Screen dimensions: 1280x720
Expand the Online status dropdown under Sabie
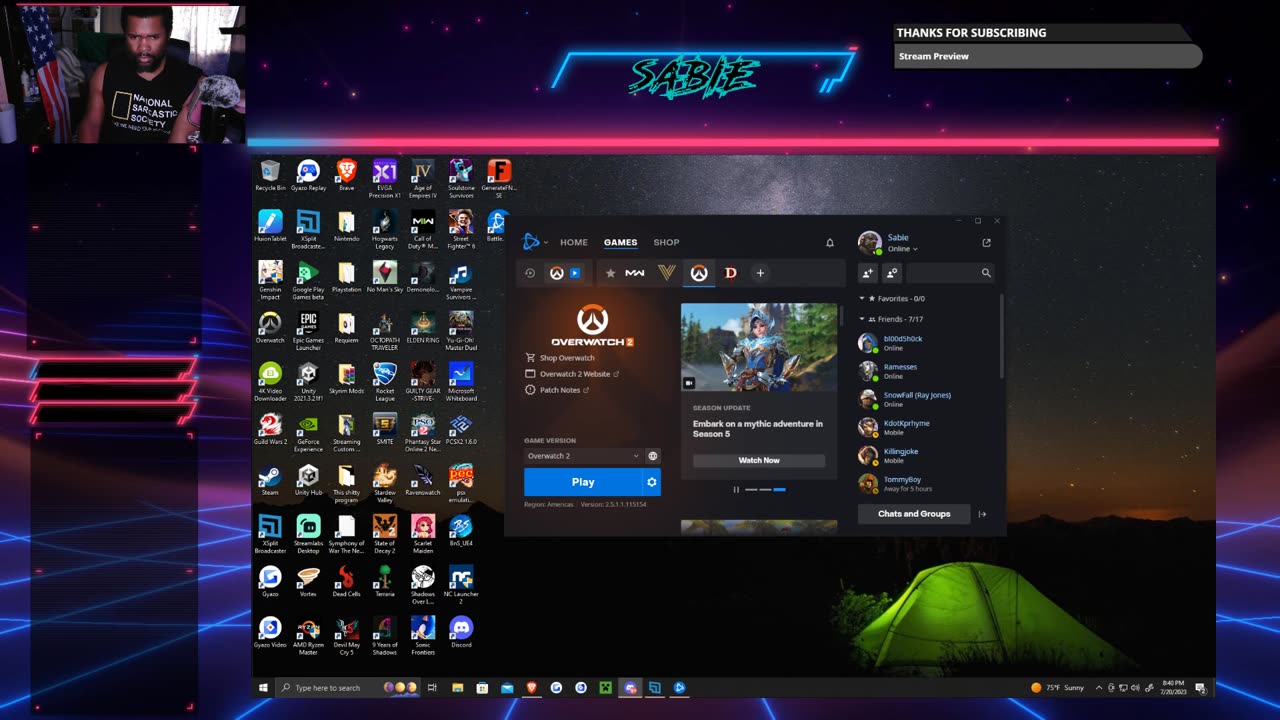[903, 249]
